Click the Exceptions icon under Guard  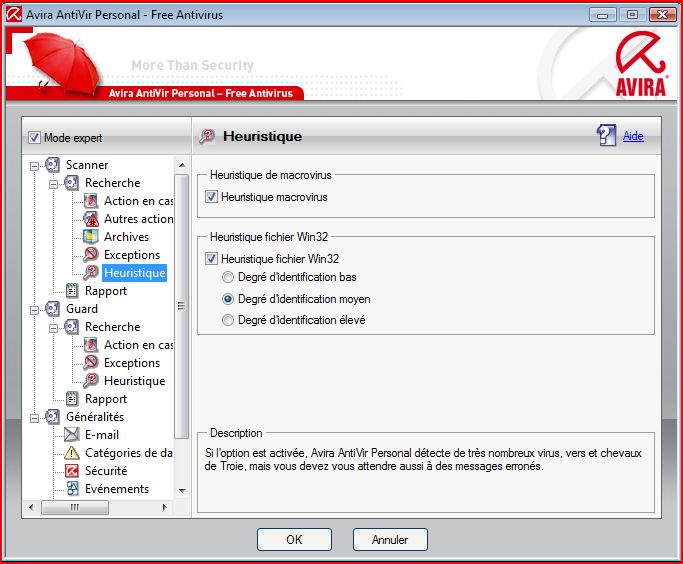point(91,363)
